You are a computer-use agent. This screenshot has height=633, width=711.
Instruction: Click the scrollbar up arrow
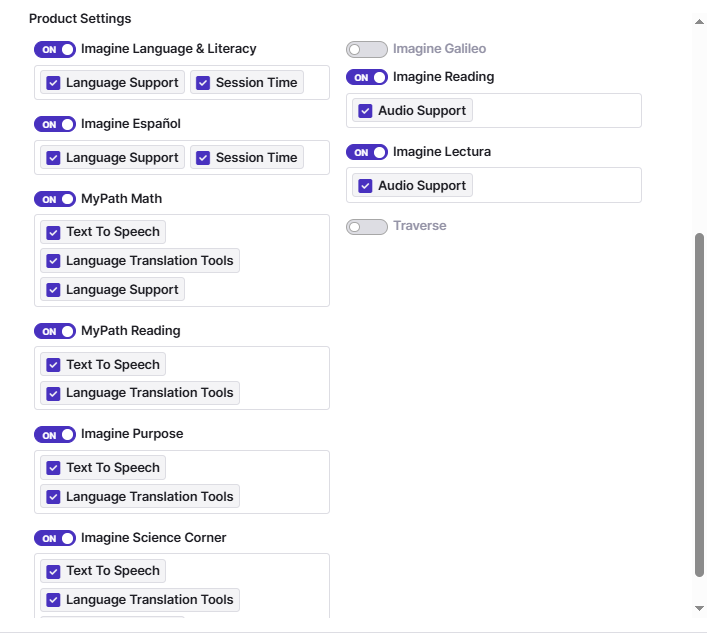pos(699,20)
